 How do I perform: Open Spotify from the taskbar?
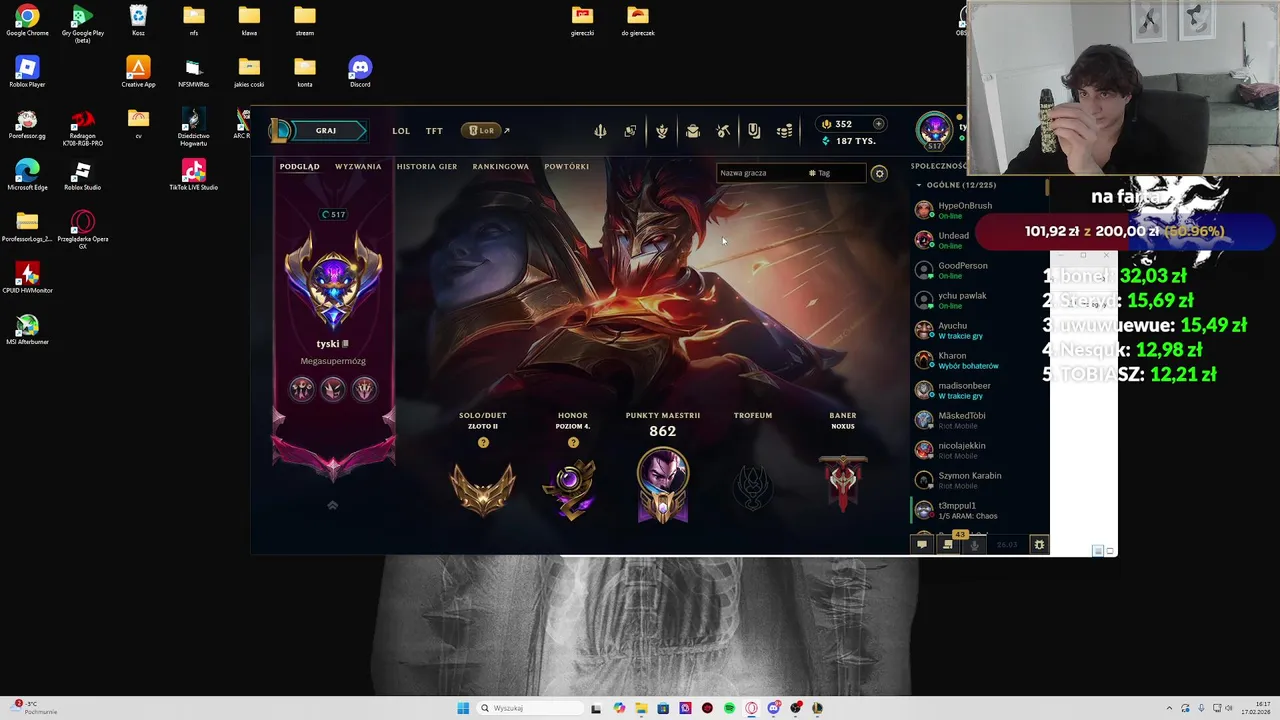[729, 708]
